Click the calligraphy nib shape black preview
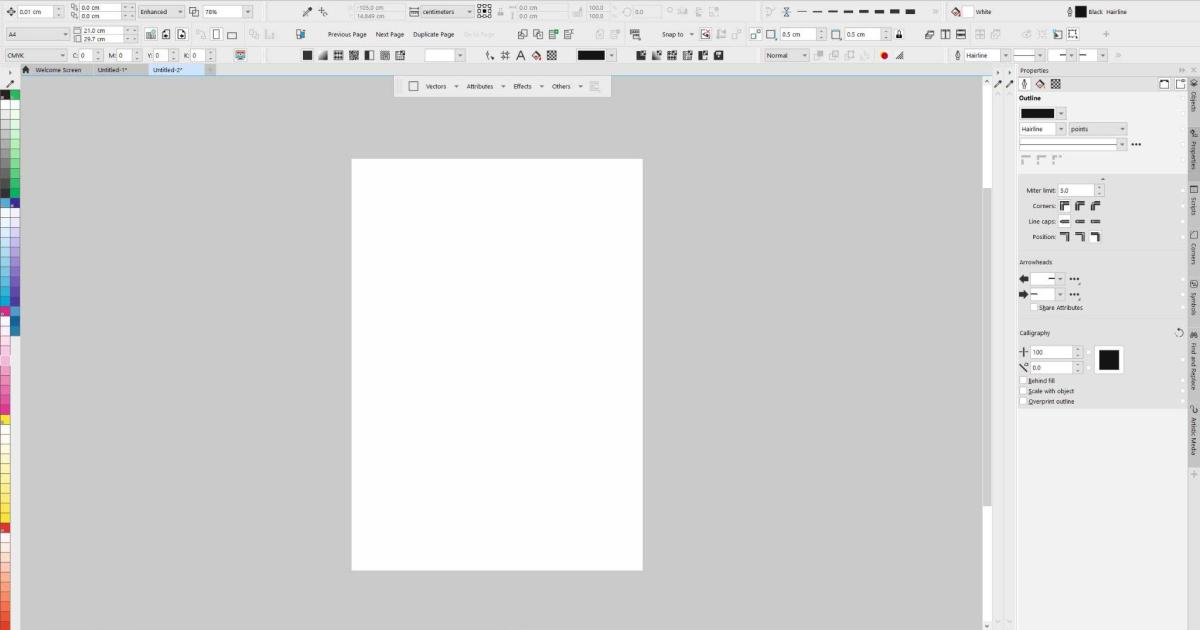Image resolution: width=1200 pixels, height=630 pixels. point(1109,360)
